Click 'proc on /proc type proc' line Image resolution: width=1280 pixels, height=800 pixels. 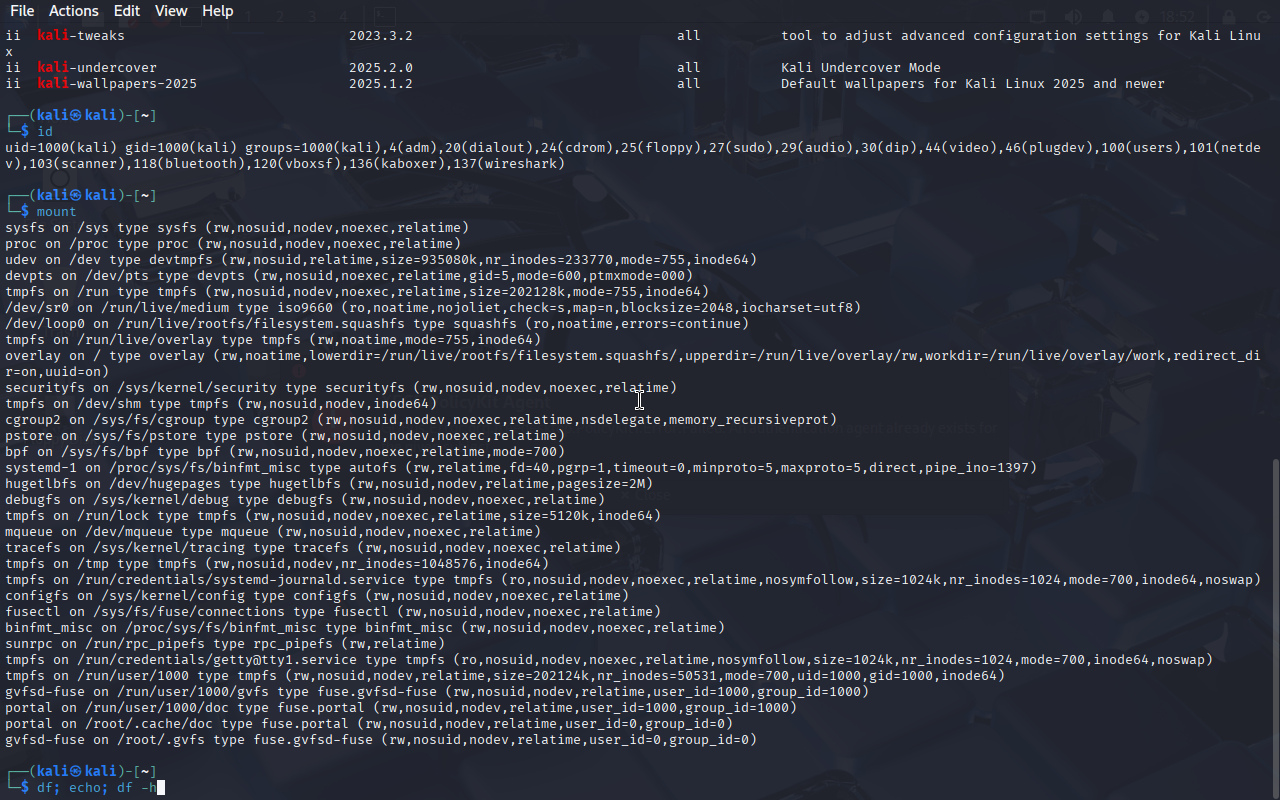233,244
